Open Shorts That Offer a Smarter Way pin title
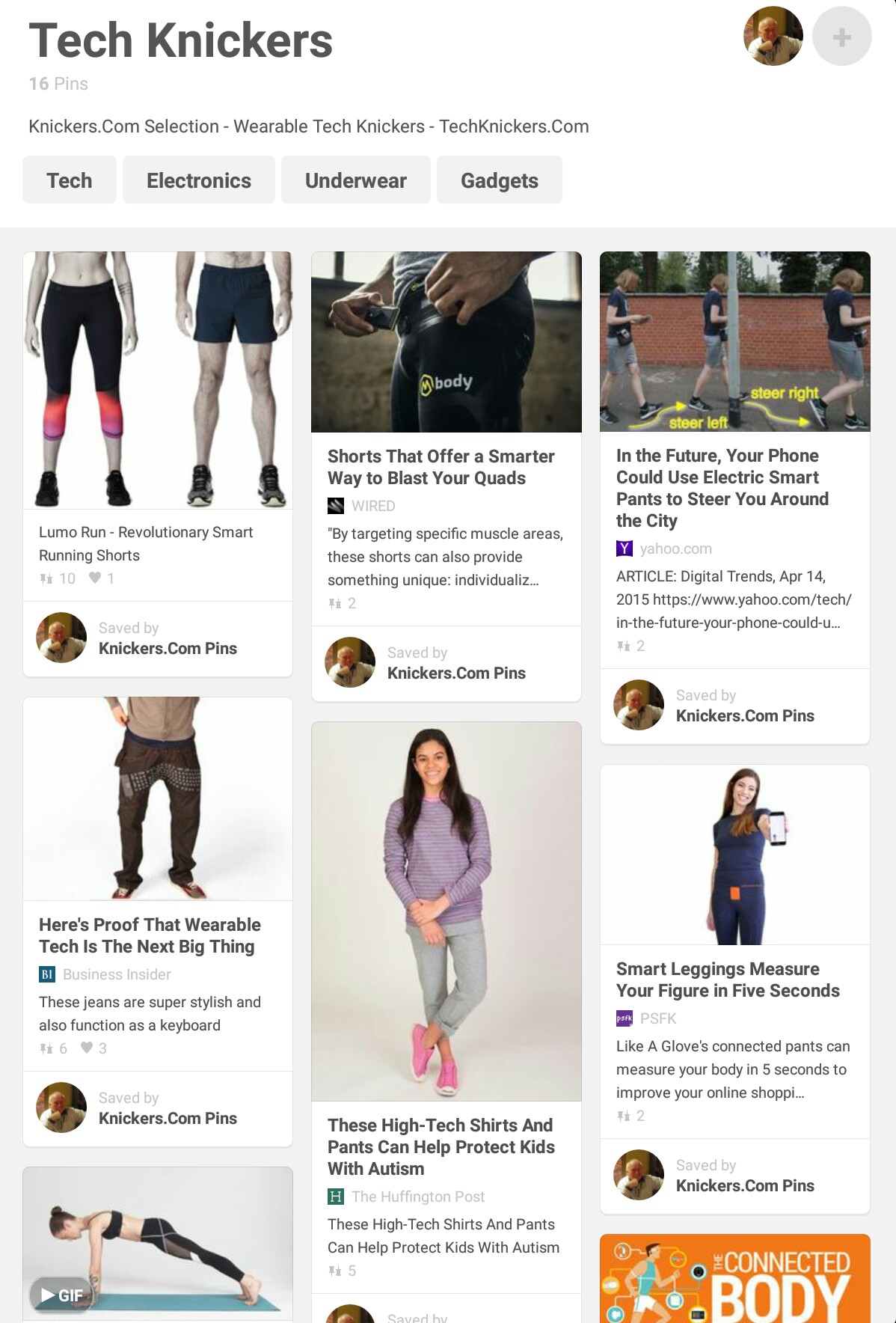 click(441, 467)
